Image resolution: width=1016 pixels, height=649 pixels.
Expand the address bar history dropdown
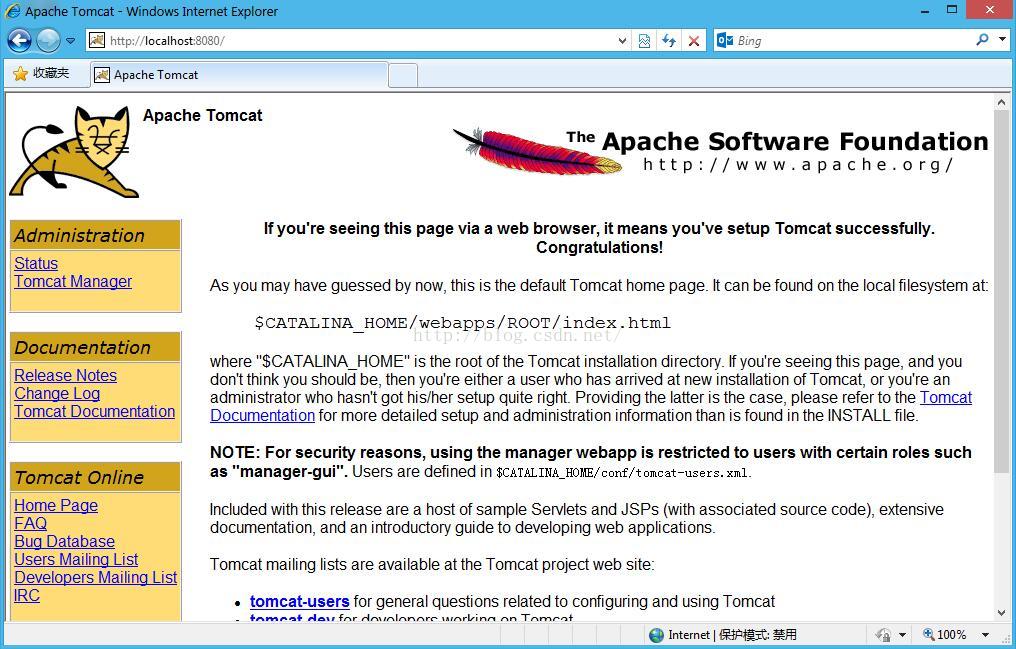pos(622,41)
